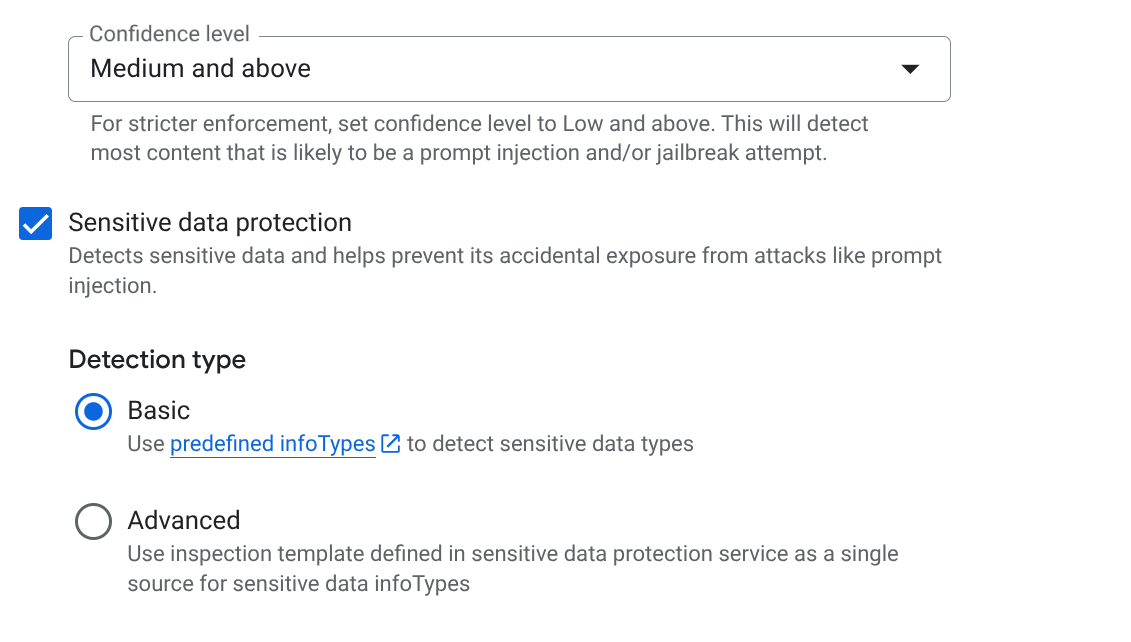This screenshot has width=1131, height=642.
Task: Click the 'Advanced' option label
Action: point(184,520)
